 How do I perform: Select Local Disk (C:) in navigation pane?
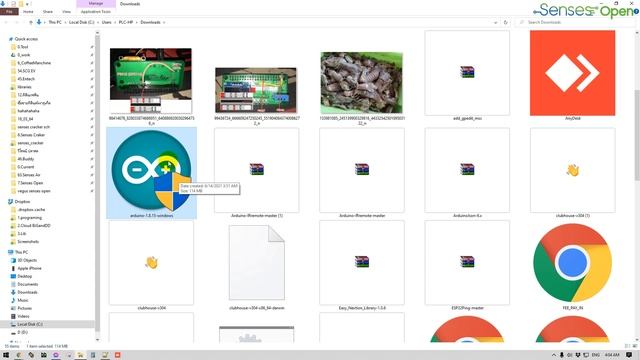30,324
